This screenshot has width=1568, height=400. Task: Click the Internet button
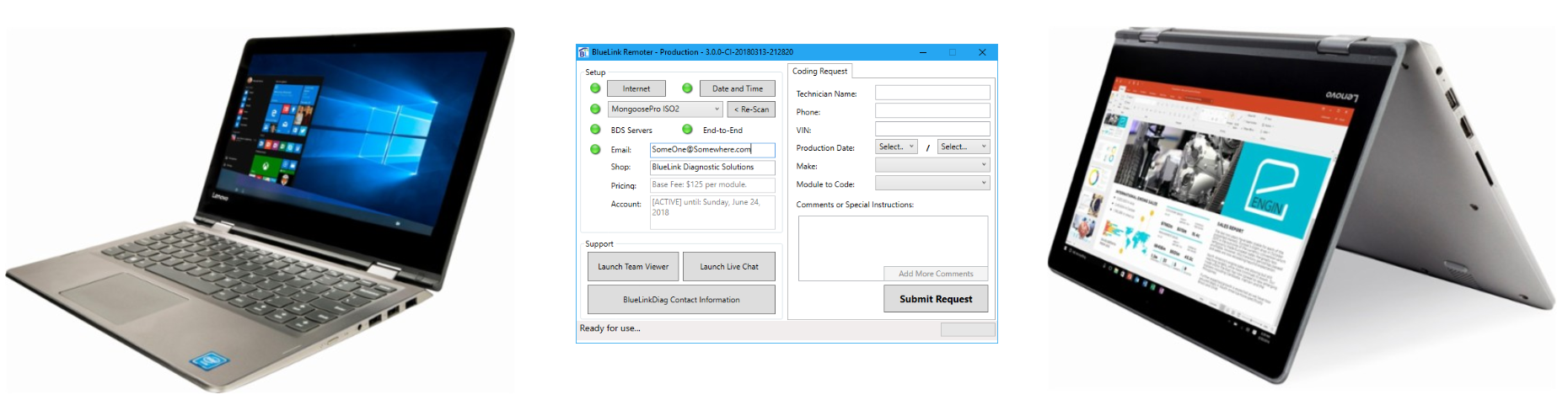pos(636,88)
